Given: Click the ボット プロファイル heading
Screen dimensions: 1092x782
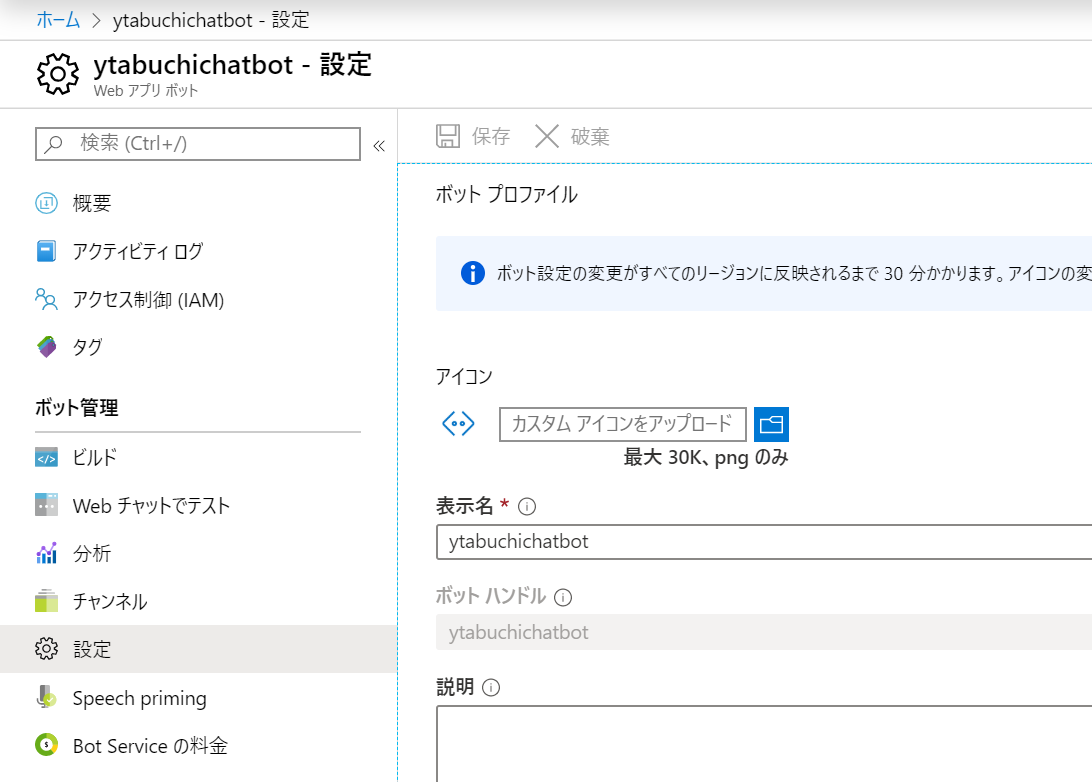Looking at the screenshot, I should point(506,194).
